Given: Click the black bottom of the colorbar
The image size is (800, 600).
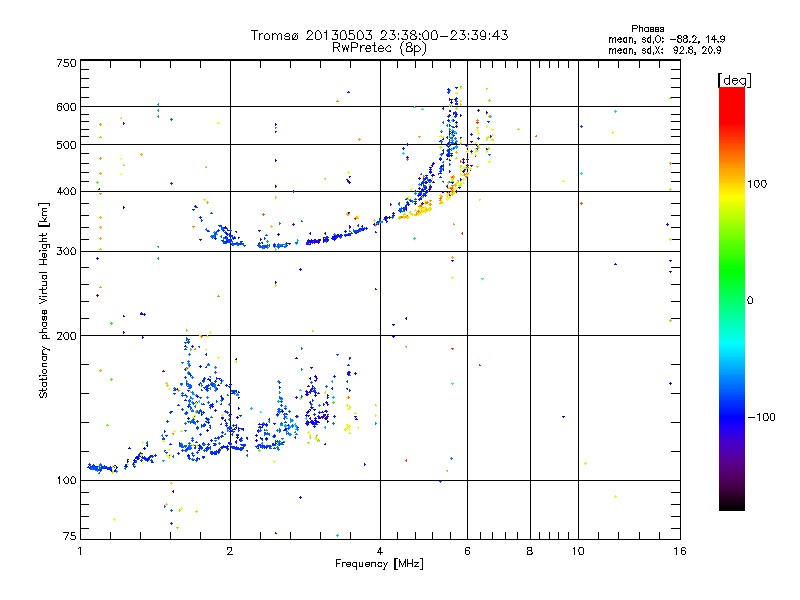Looking at the screenshot, I should [732, 504].
